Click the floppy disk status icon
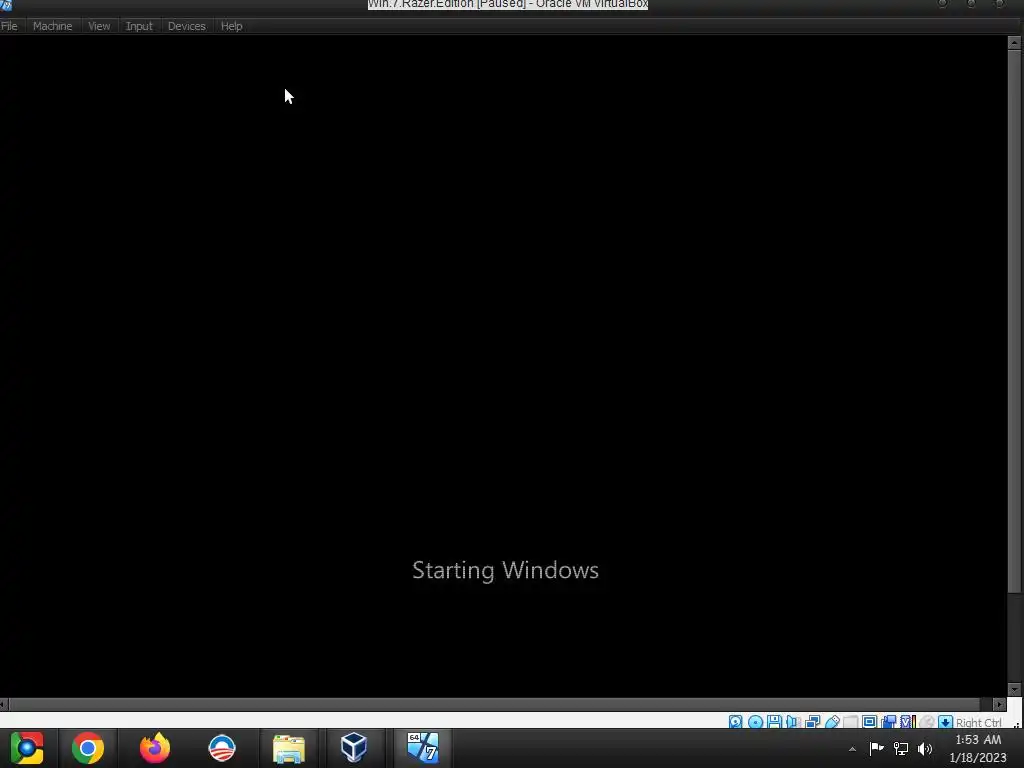Screen dimensions: 1024x768 coord(774,722)
